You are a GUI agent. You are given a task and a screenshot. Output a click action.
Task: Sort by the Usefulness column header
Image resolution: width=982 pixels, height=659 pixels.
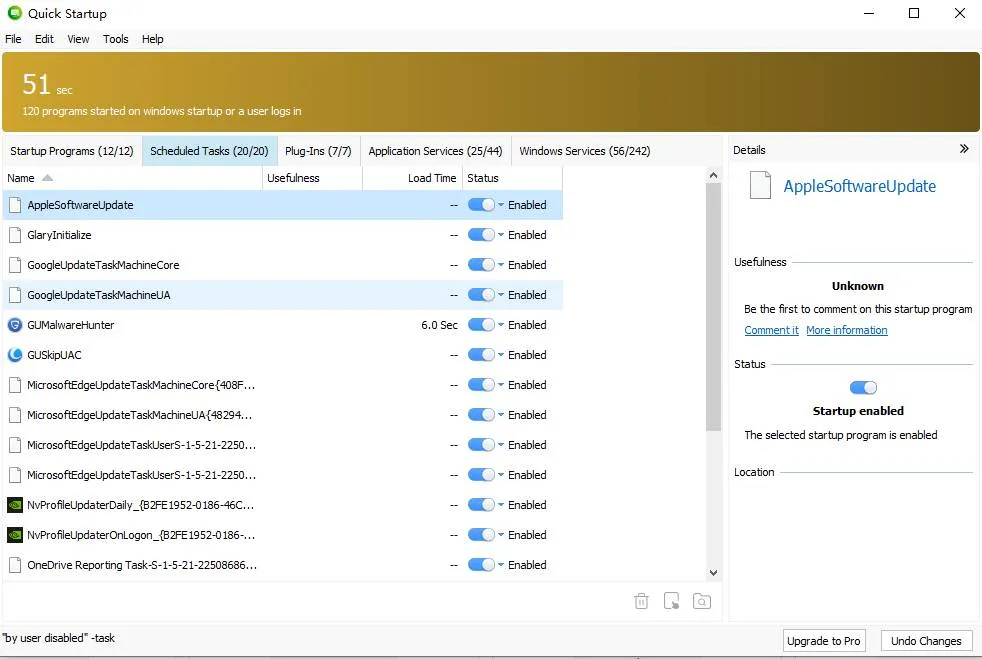point(312,178)
